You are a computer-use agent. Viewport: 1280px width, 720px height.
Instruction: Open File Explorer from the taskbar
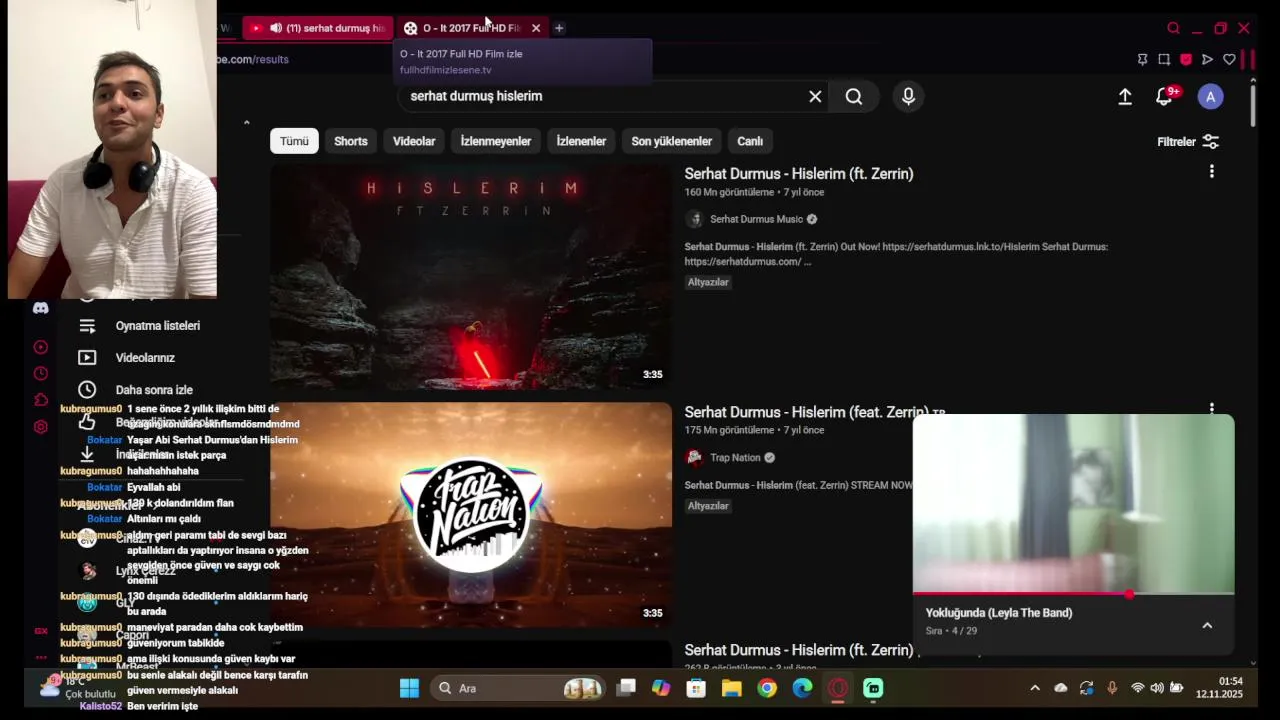pos(731,688)
